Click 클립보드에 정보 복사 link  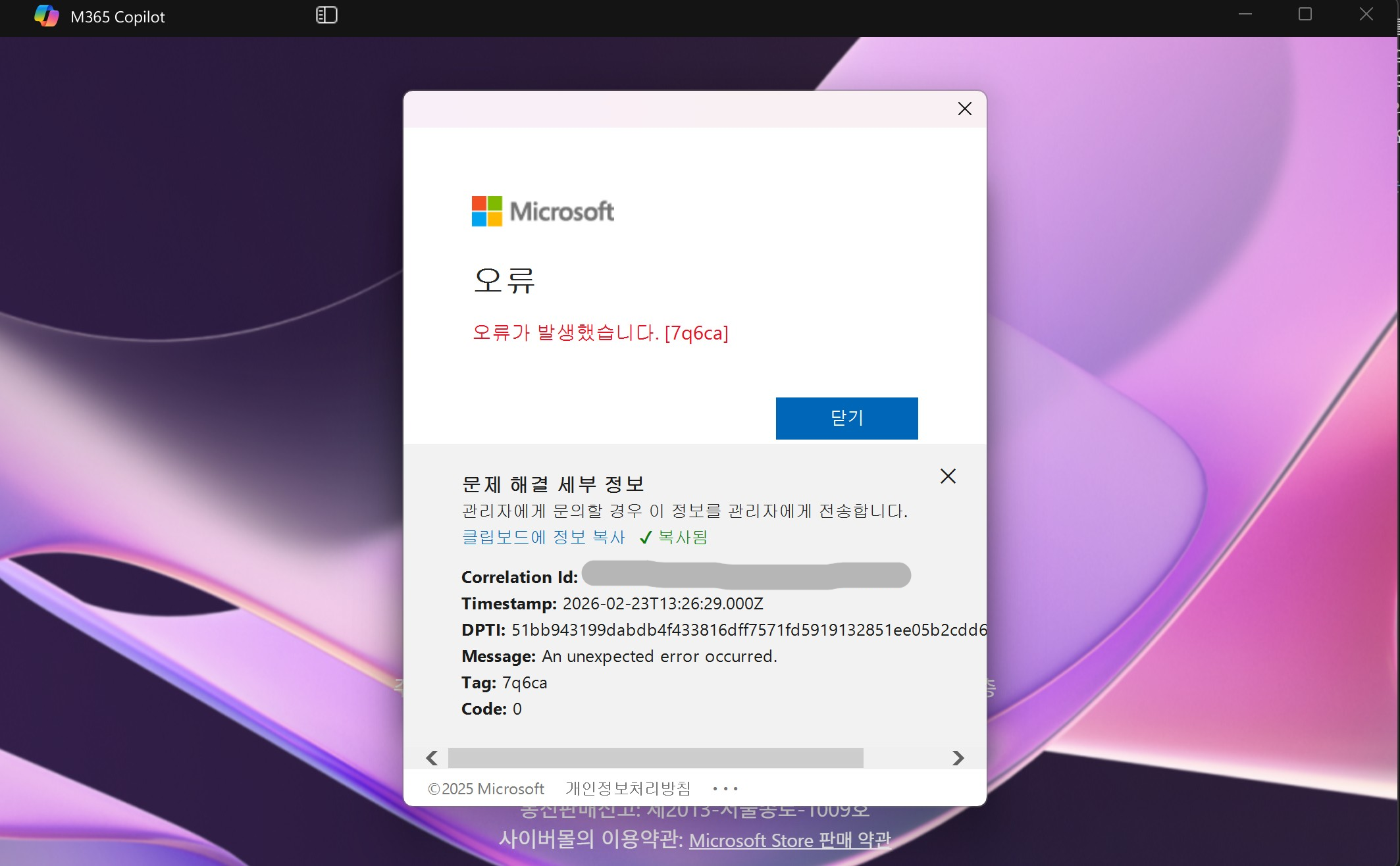[543, 537]
